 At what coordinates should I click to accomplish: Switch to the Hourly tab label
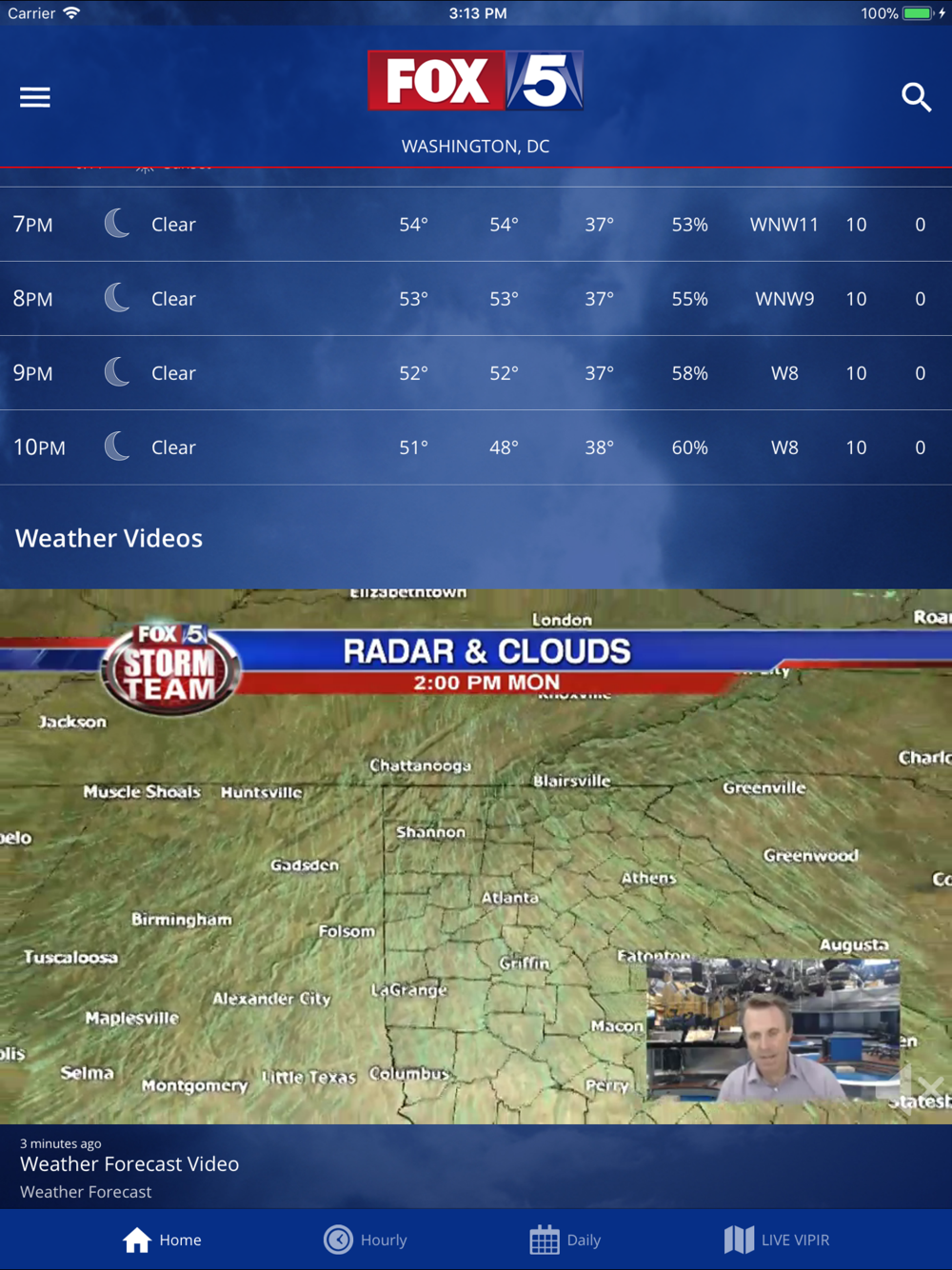384,1240
